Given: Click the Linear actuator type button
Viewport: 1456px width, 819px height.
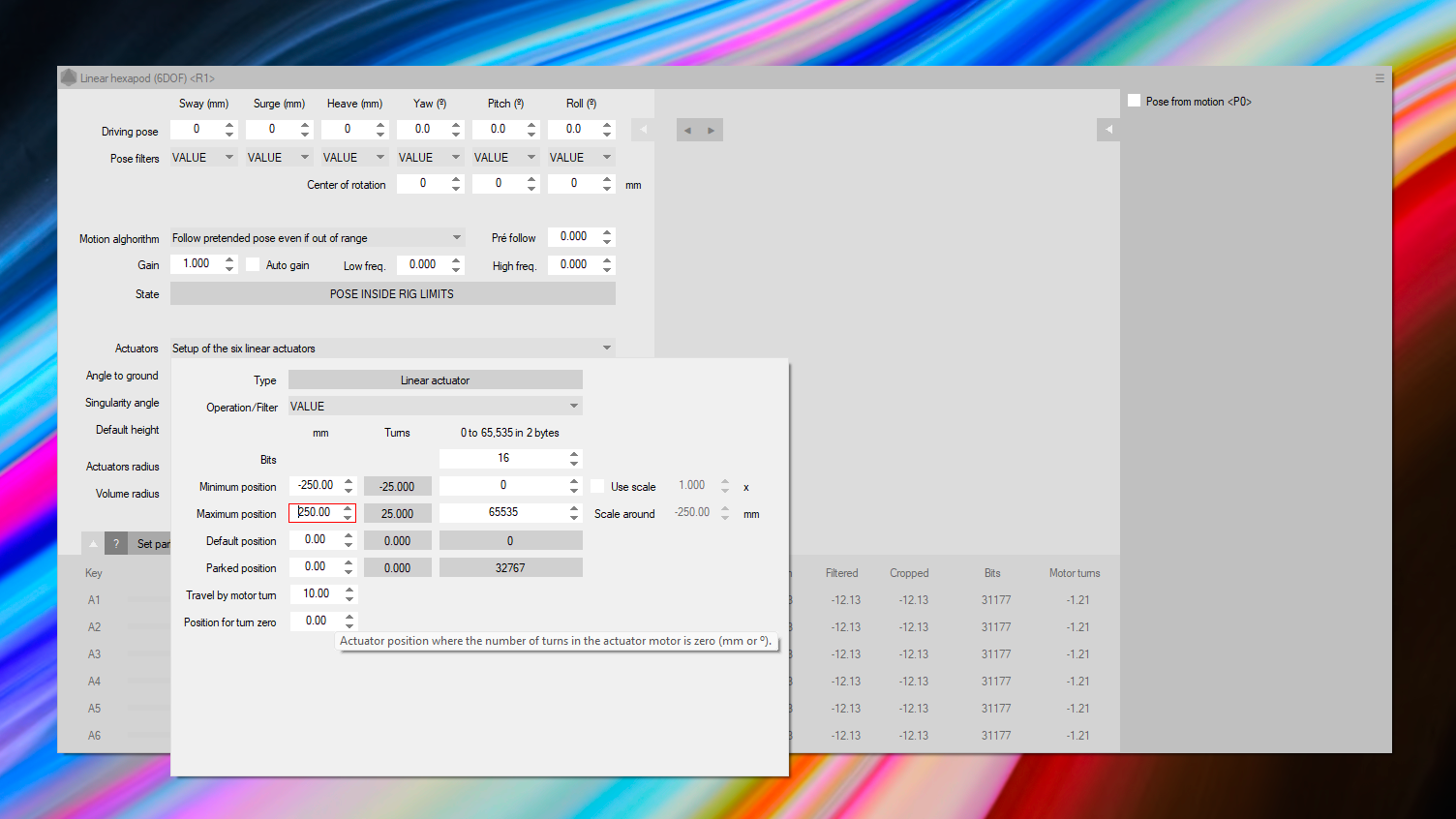Looking at the screenshot, I should click(435, 380).
